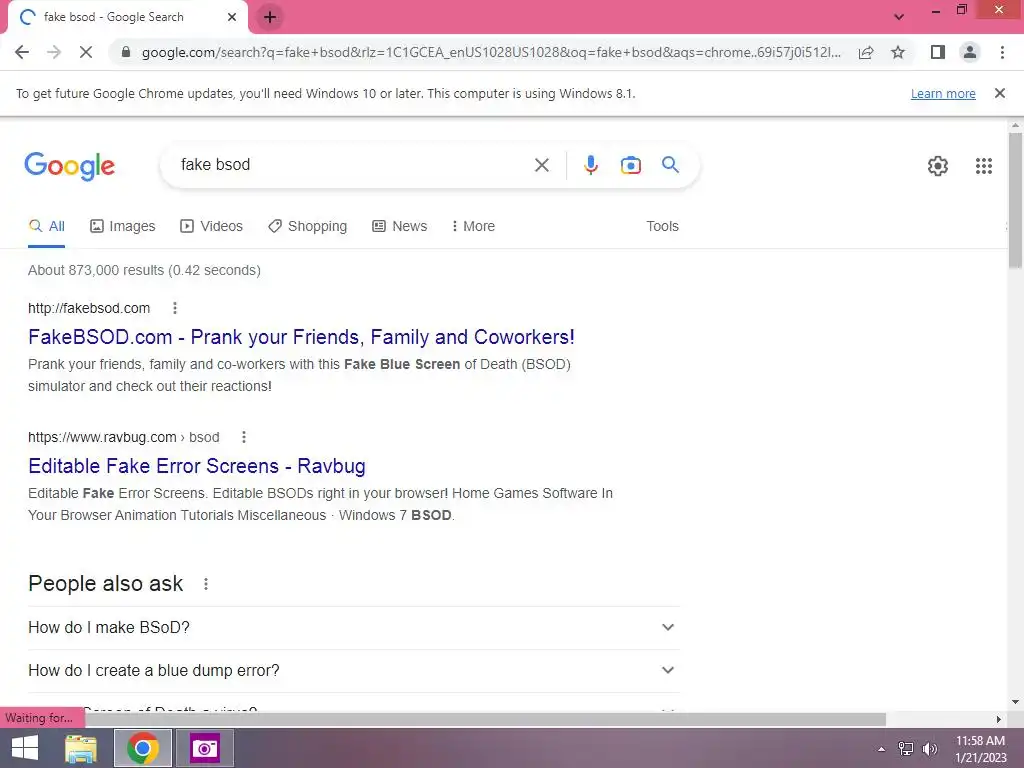Open the network status tray icon
This screenshot has height=768, width=1024.
(905, 749)
